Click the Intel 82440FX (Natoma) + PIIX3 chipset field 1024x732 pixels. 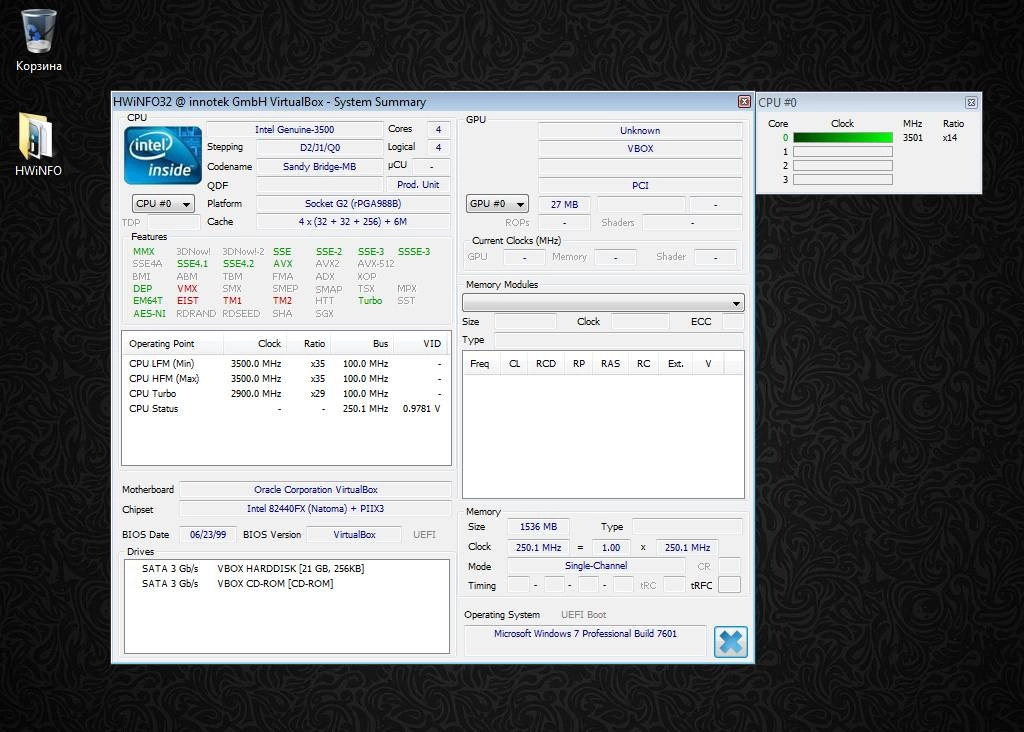coord(315,509)
